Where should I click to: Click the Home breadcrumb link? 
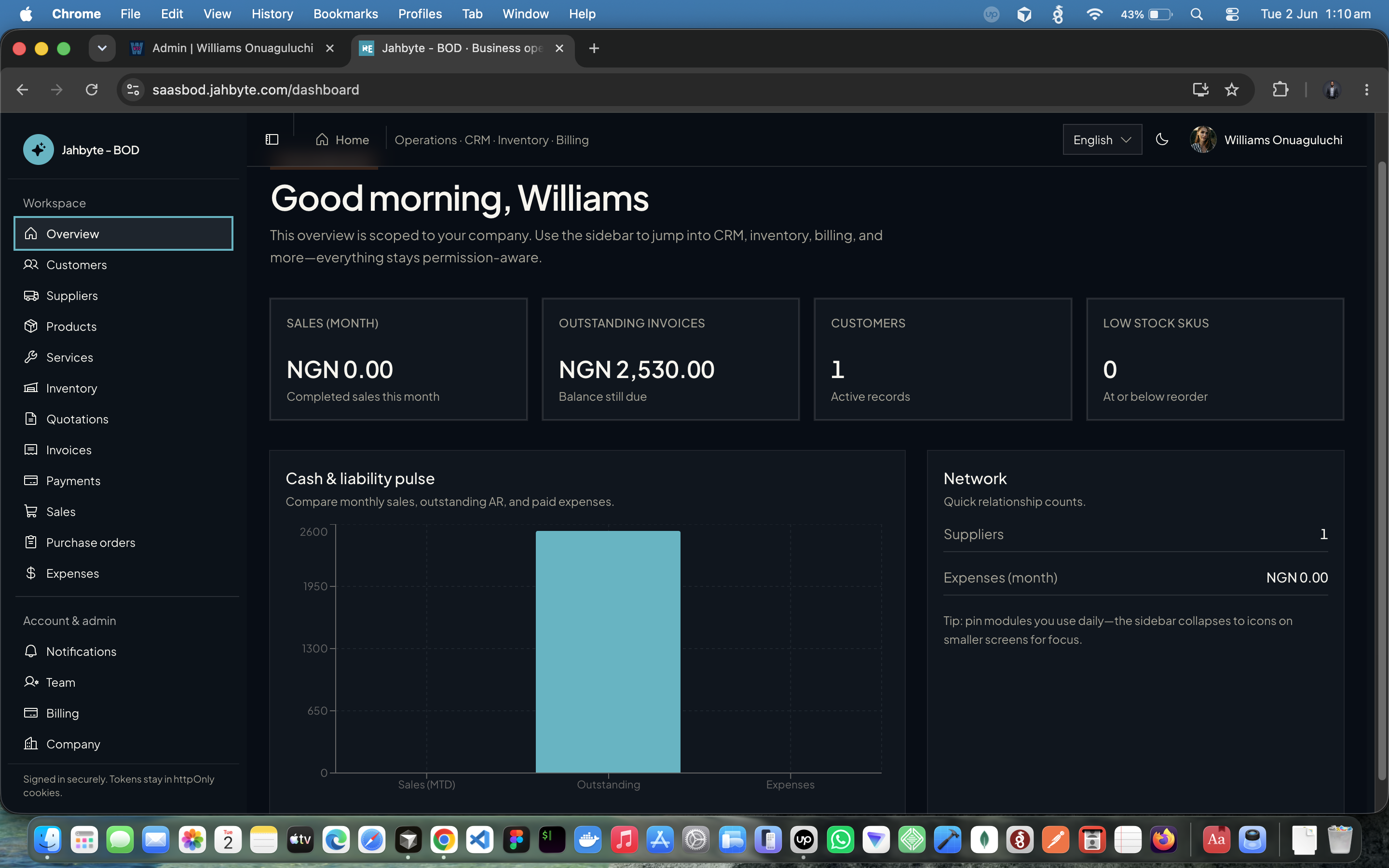[342, 139]
